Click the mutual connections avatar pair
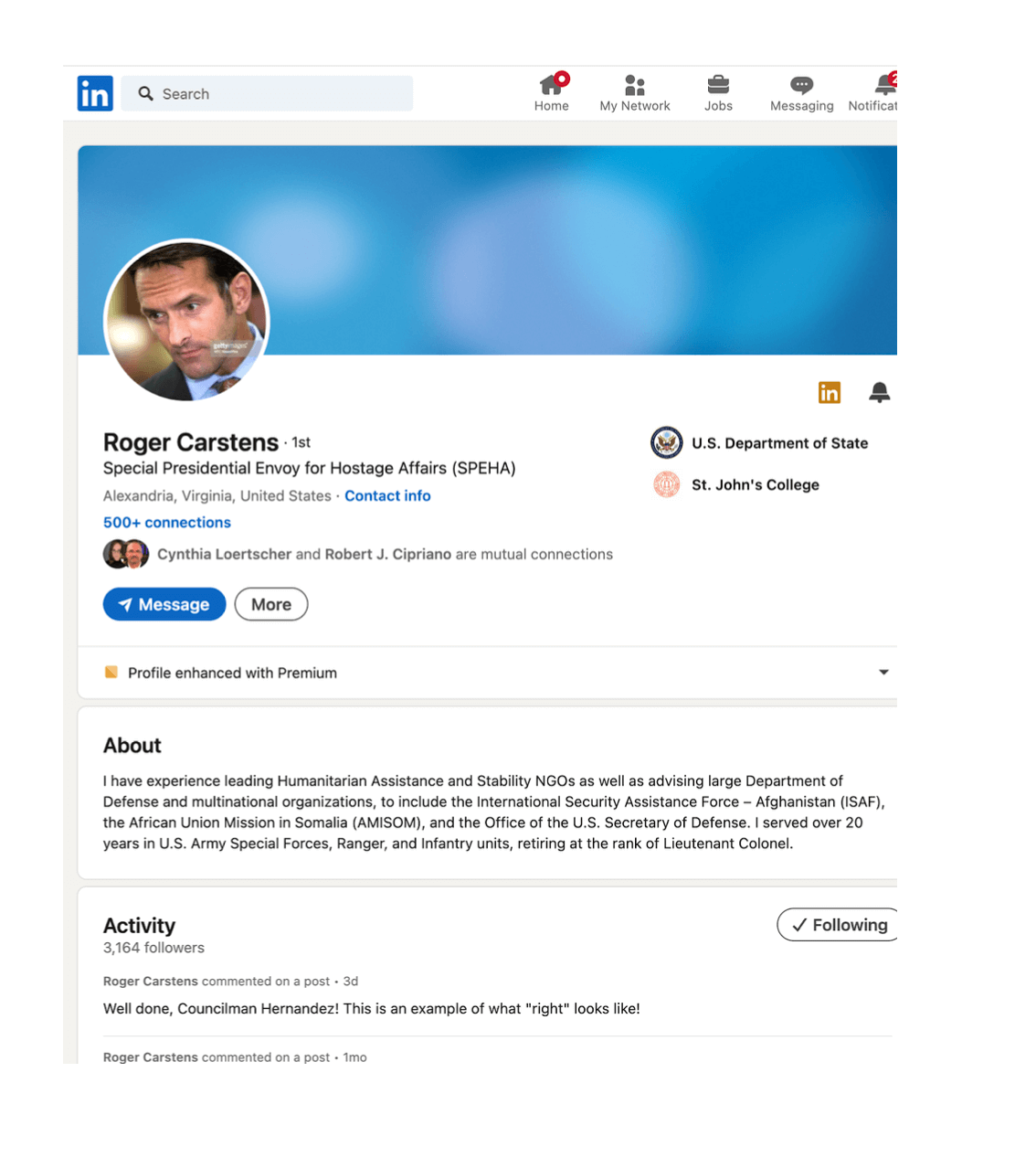This screenshot has height=1168, width=1036. 126,554
